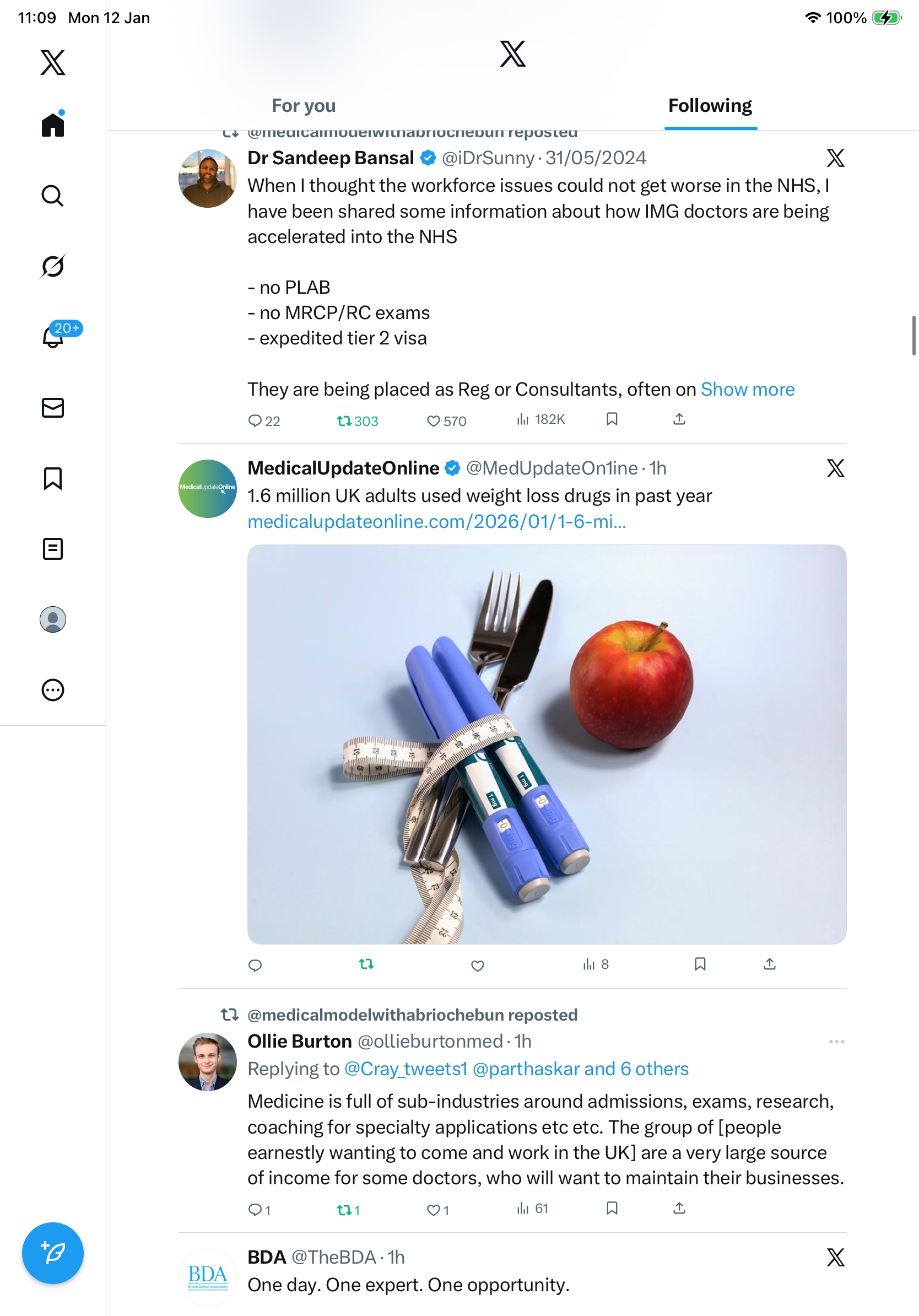Screen dimensions: 919x1316
Task: Switch to the For you tab
Action: 304,106
